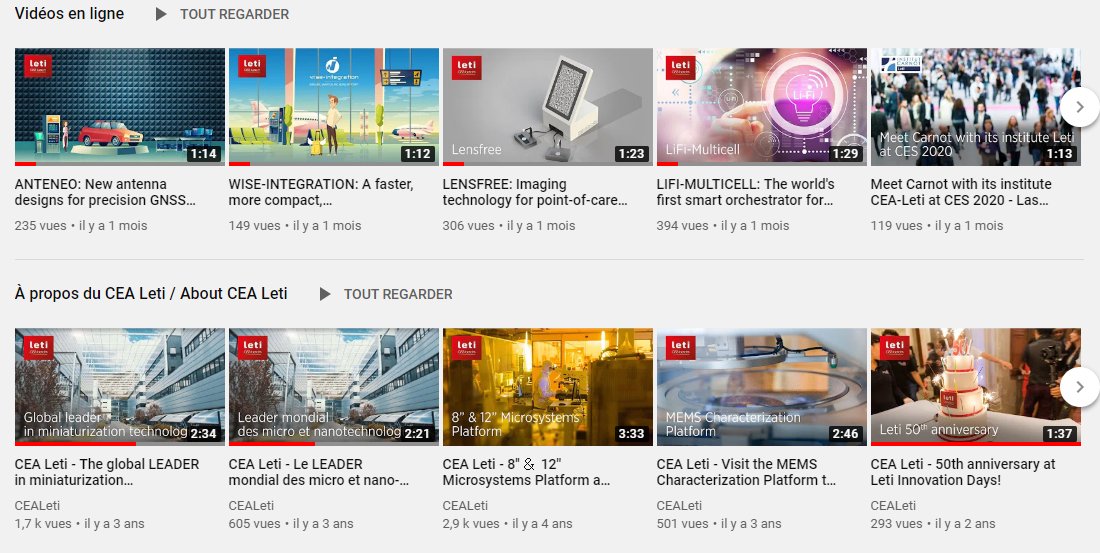
Task: Click next arrow in About CEA Leti row
Action: pos(1080,387)
